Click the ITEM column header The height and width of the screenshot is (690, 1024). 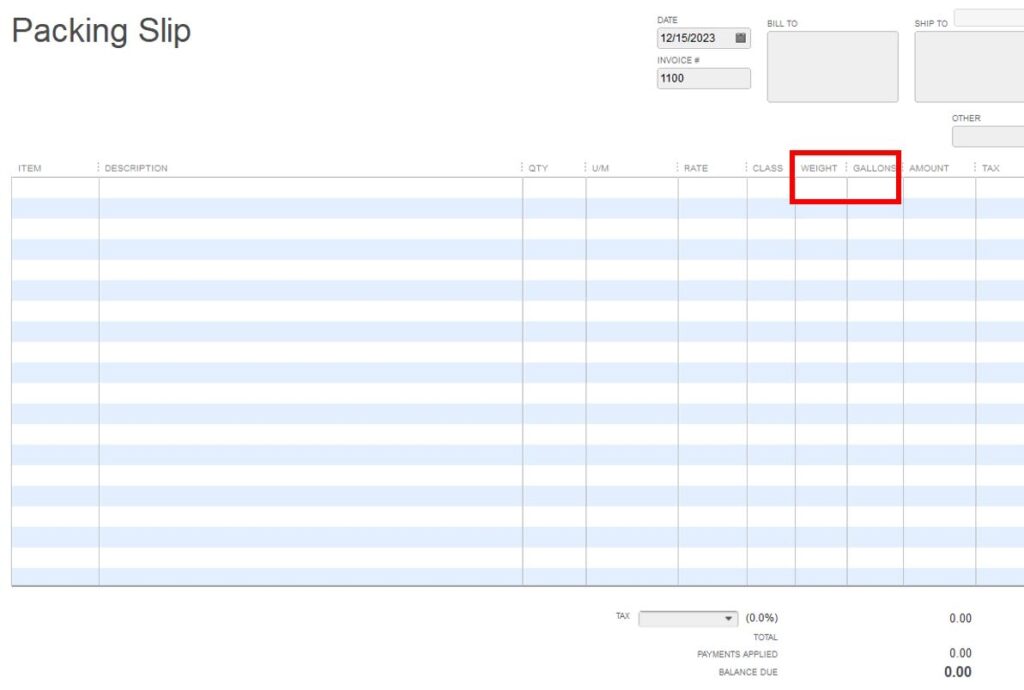click(x=30, y=168)
